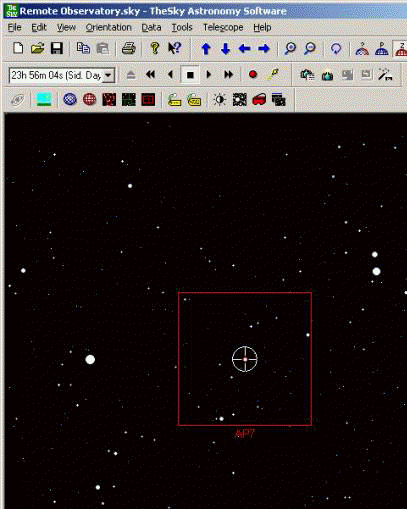The width and height of the screenshot is (407, 509).
Task: Open a sky file with folder icon
Action: [x=37, y=49]
